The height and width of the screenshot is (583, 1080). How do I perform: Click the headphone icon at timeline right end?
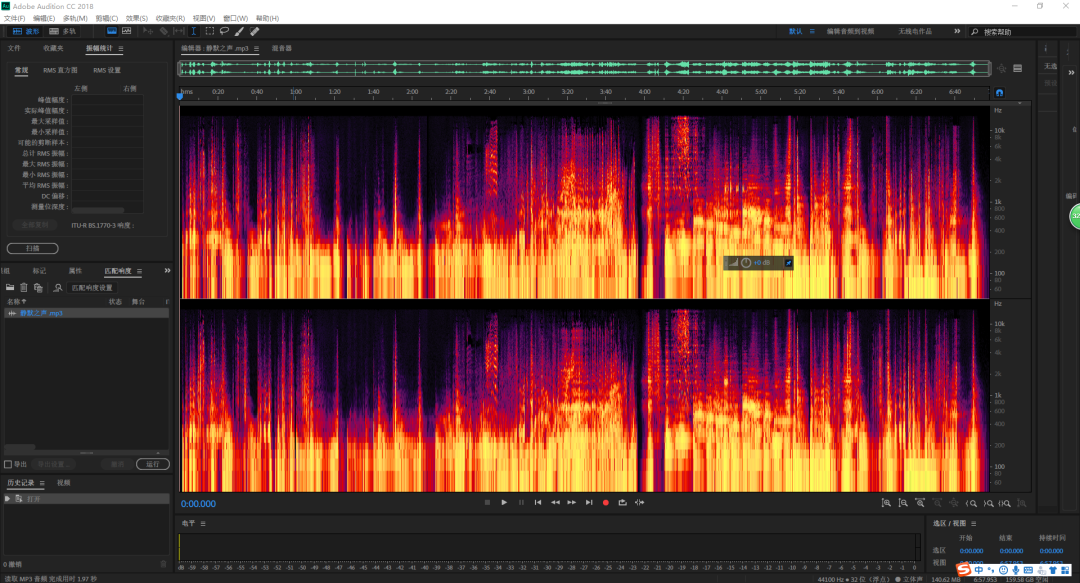(x=999, y=92)
